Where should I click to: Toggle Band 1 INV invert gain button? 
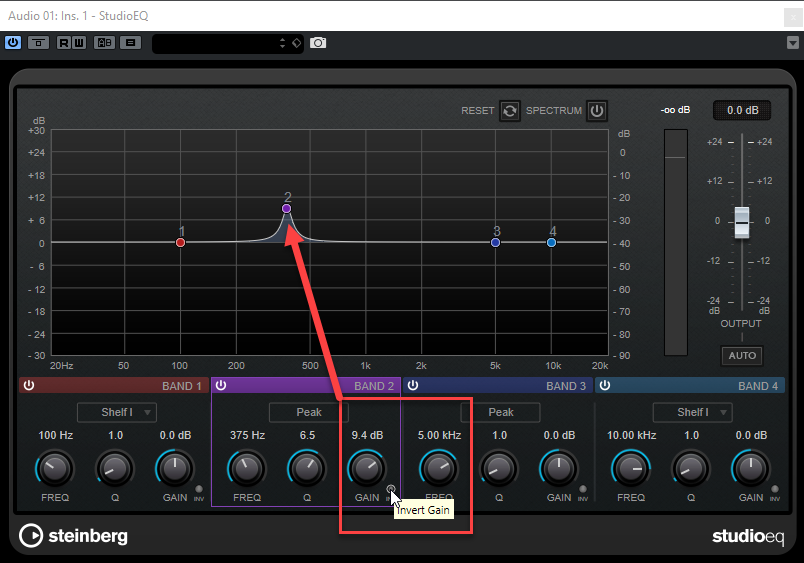click(199, 489)
